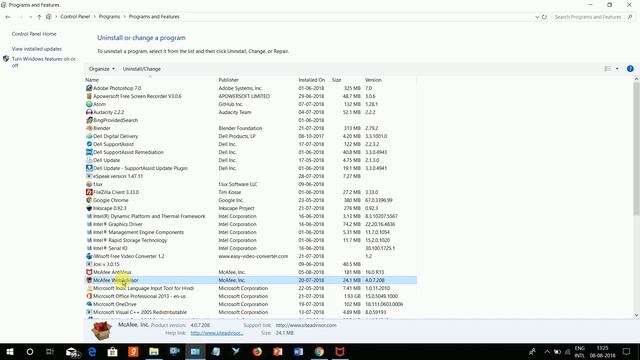Select the McAfee WebAdvisor row

pyautogui.click(x=251, y=280)
